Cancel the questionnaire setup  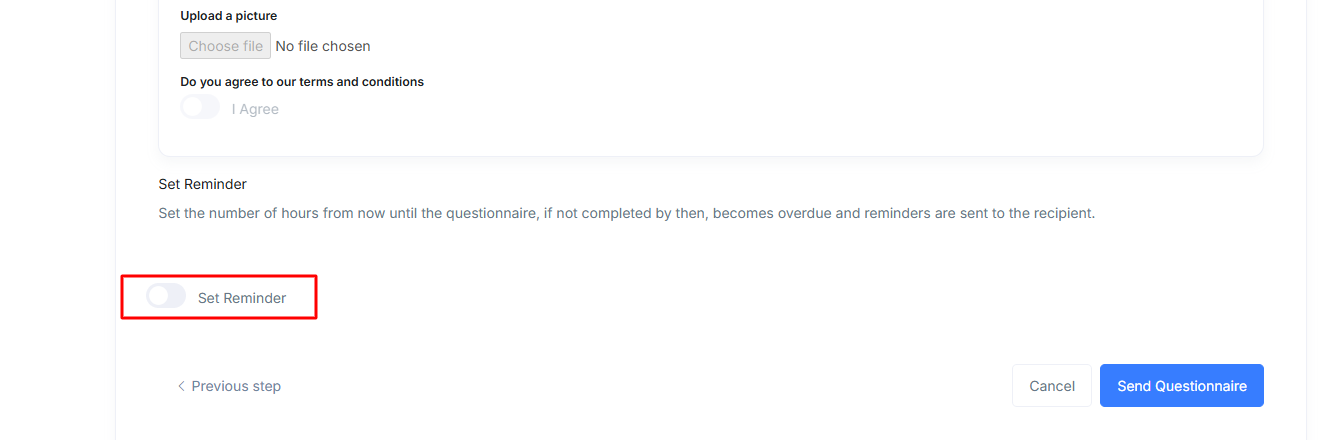pyautogui.click(x=1052, y=386)
